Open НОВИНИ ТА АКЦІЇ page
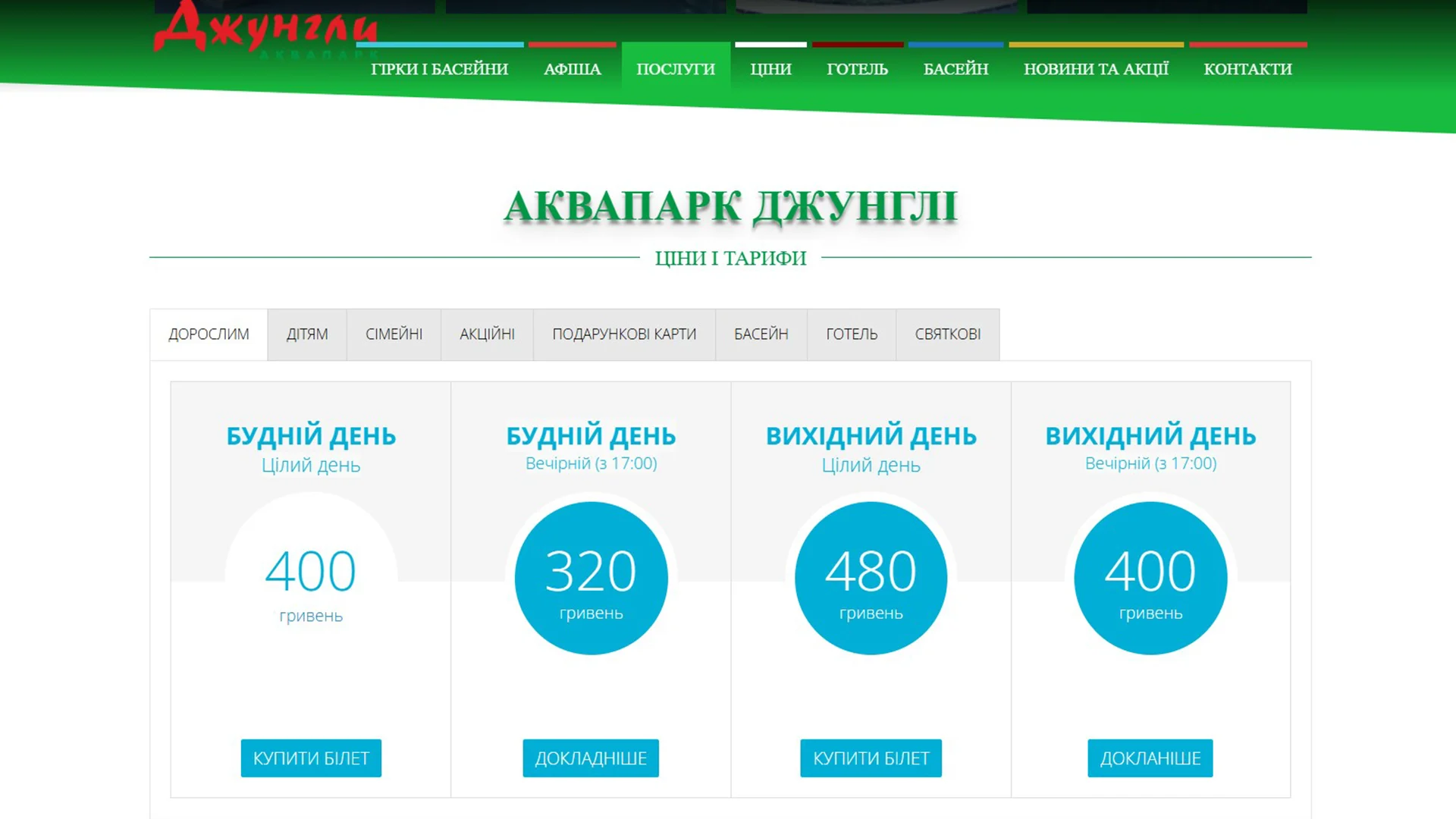Image resolution: width=1456 pixels, height=819 pixels. point(1097,69)
